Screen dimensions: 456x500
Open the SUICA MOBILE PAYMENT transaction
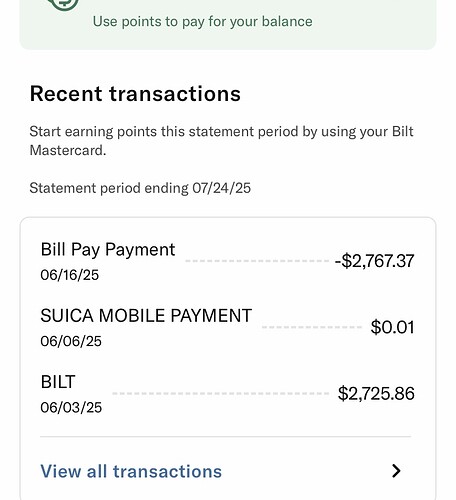pyautogui.click(x=227, y=328)
